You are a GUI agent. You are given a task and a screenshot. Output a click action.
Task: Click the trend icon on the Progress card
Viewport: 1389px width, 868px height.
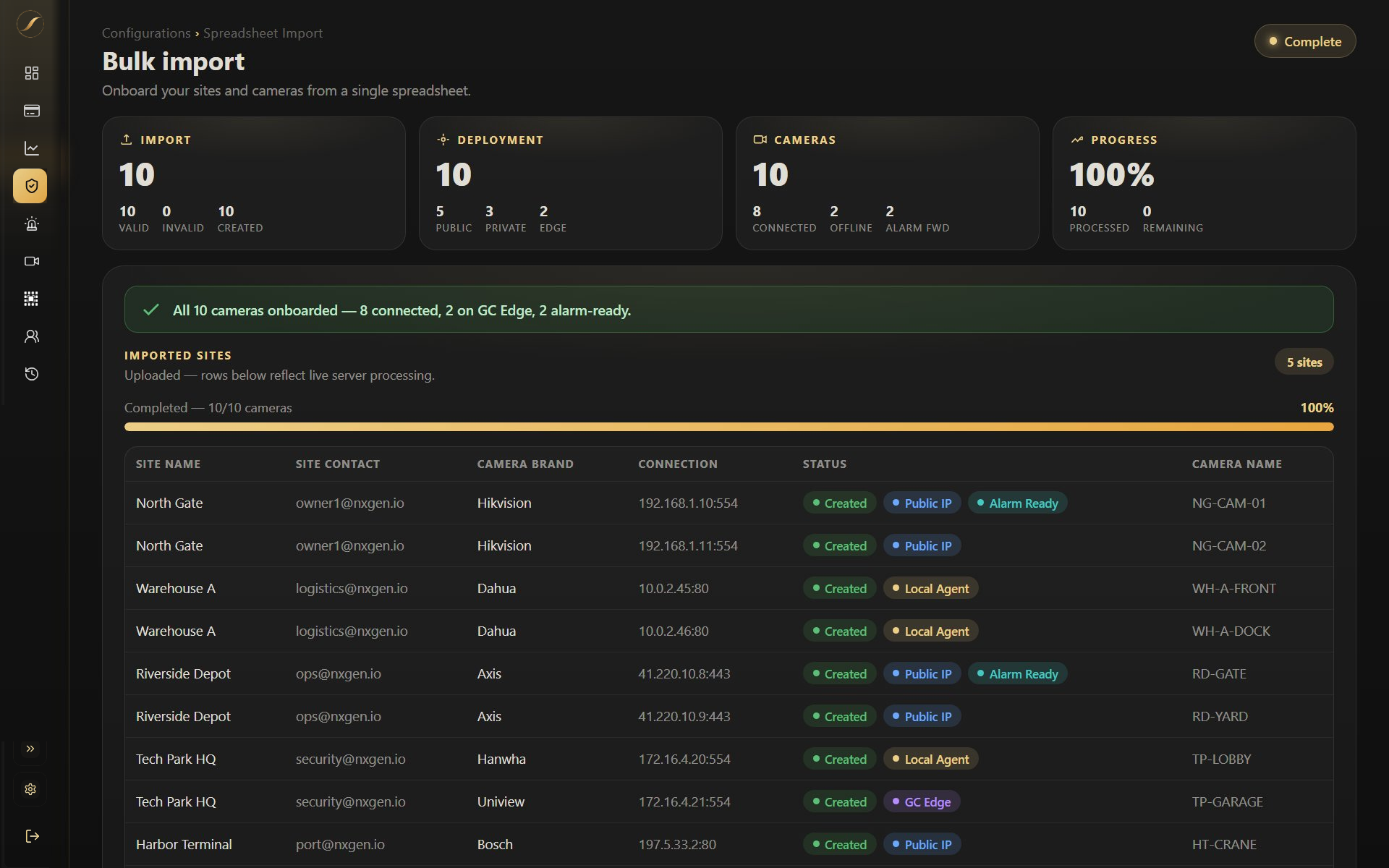tap(1076, 140)
